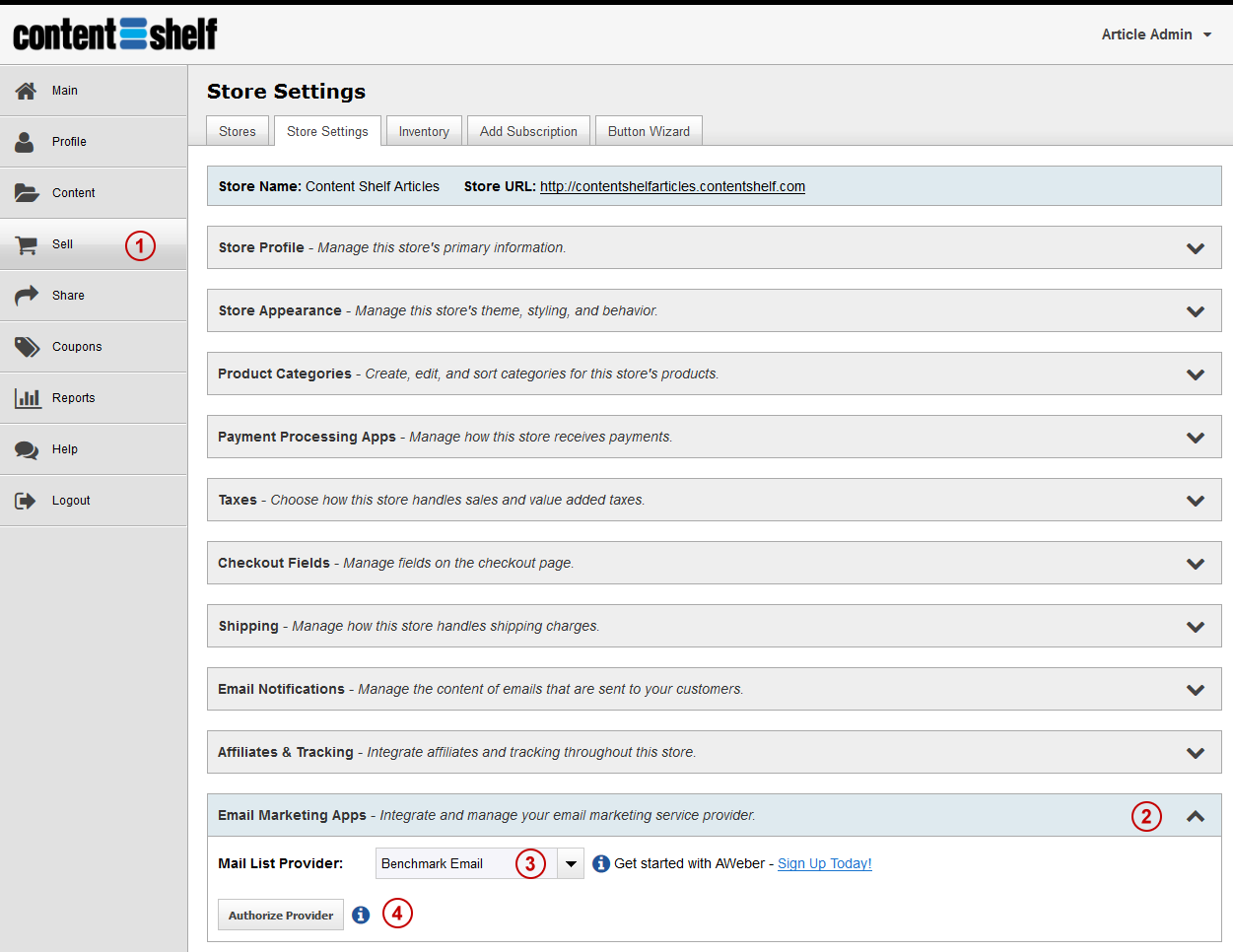This screenshot has width=1233, height=952.
Task: Open the Help speech bubbles icon
Action: (x=27, y=450)
